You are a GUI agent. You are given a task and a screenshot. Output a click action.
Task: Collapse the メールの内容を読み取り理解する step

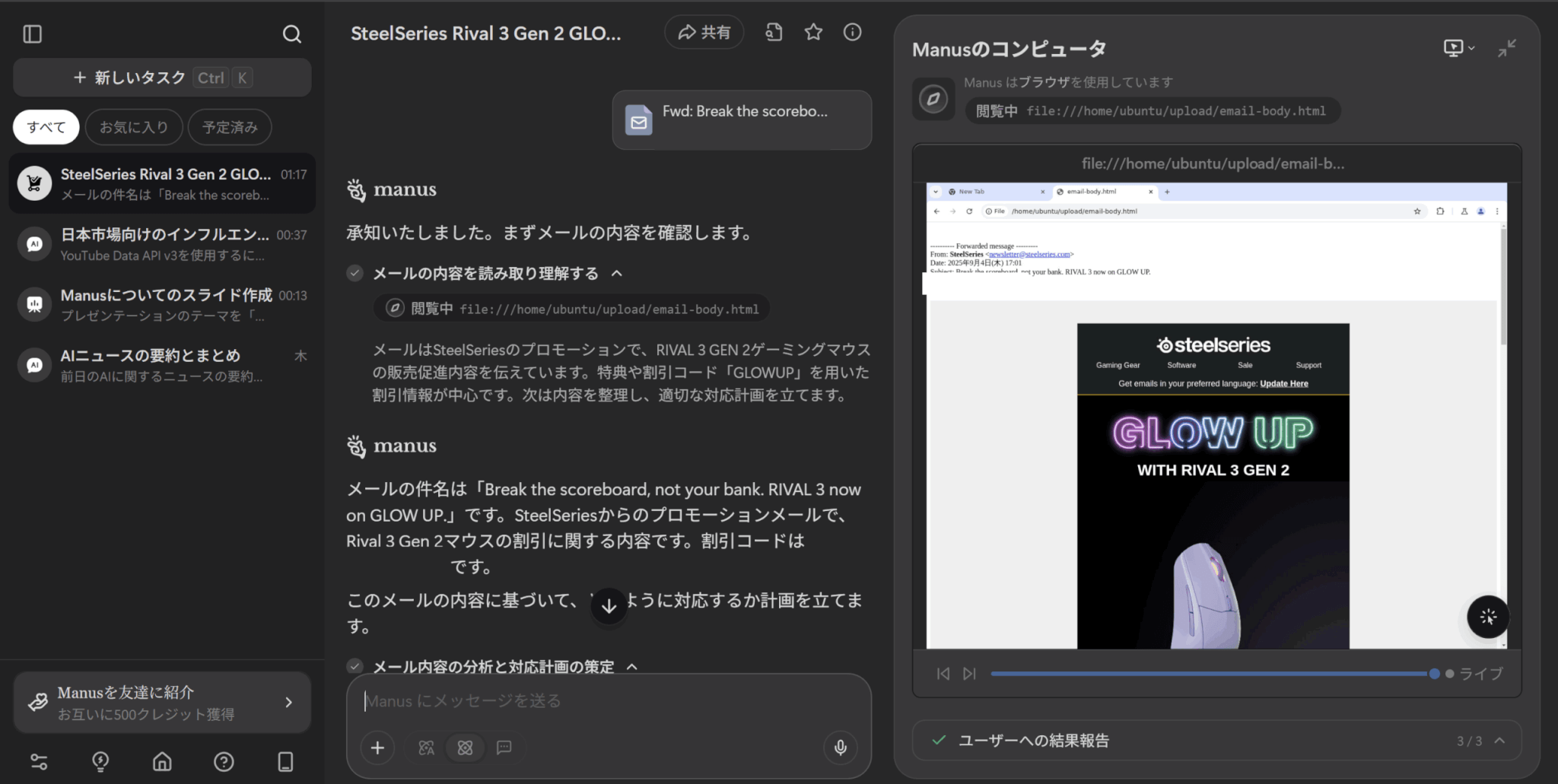tap(617, 274)
